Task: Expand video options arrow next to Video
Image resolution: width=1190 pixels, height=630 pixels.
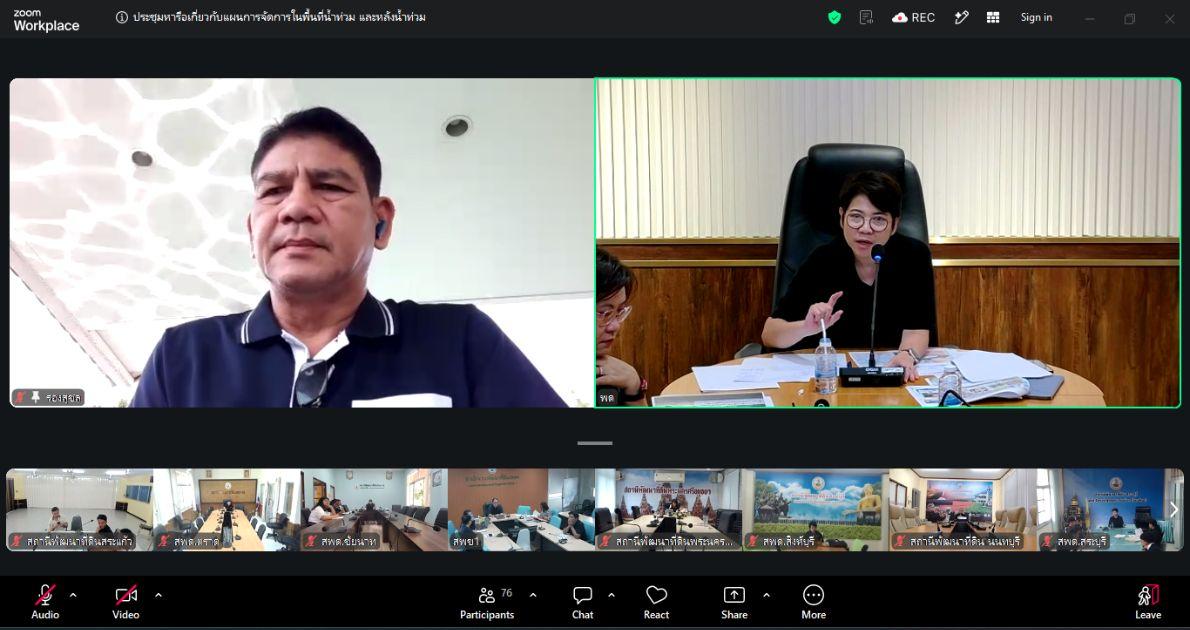Action: (158, 595)
